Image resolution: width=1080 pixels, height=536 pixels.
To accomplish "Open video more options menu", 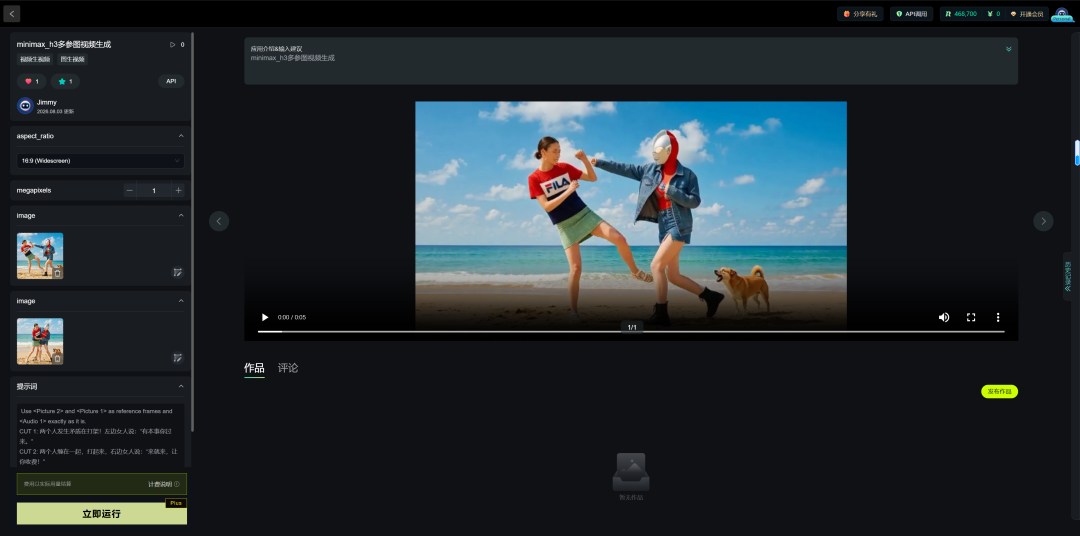I will pos(997,318).
